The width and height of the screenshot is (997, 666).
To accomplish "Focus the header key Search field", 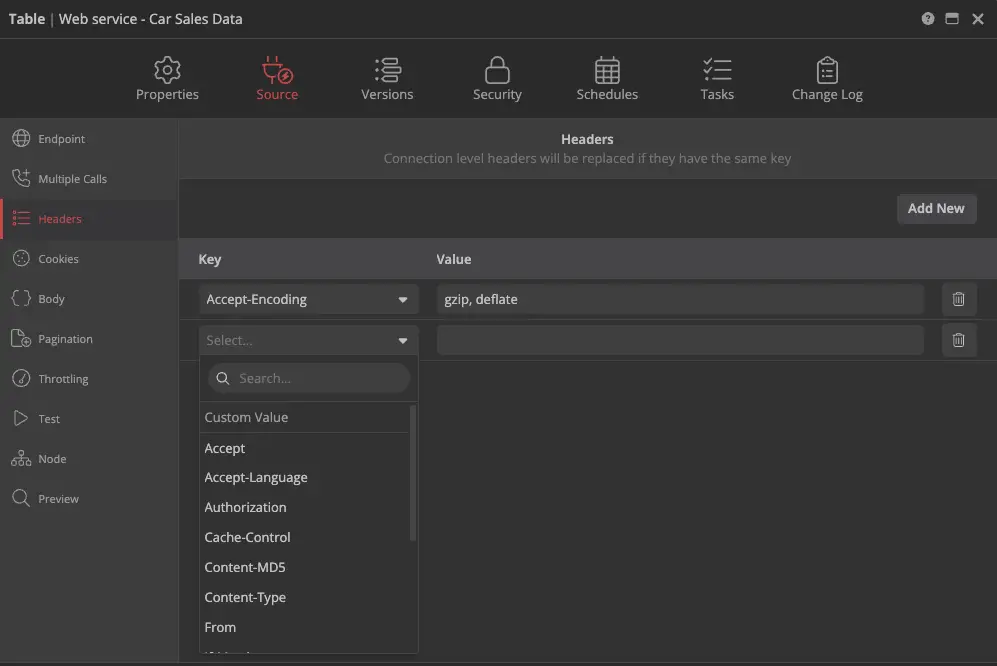I will (318, 378).
